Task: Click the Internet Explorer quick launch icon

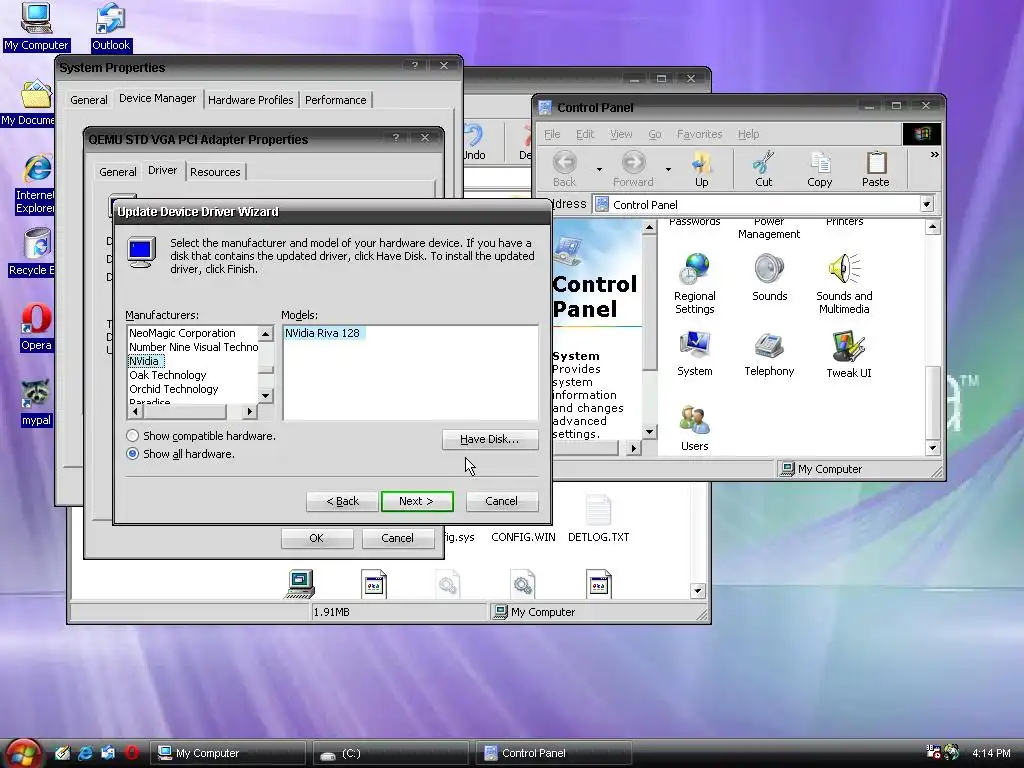Action: click(x=85, y=753)
